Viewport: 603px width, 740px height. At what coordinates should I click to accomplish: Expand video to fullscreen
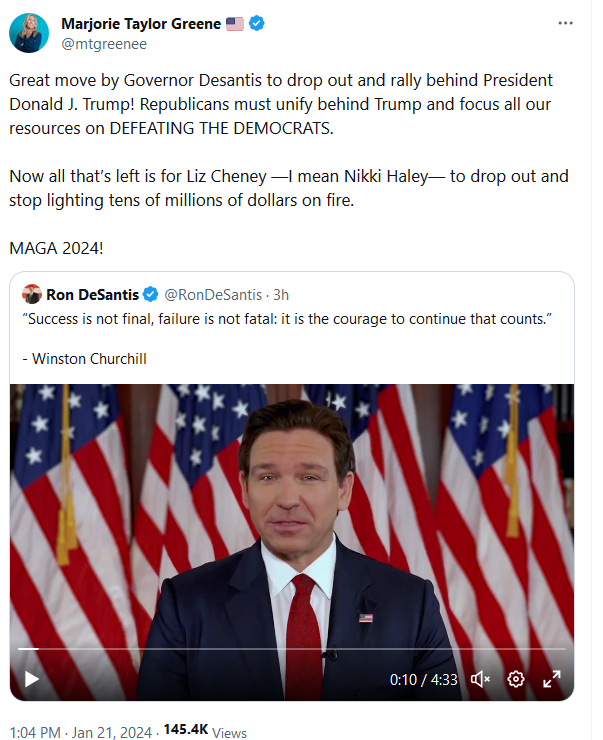coord(551,679)
